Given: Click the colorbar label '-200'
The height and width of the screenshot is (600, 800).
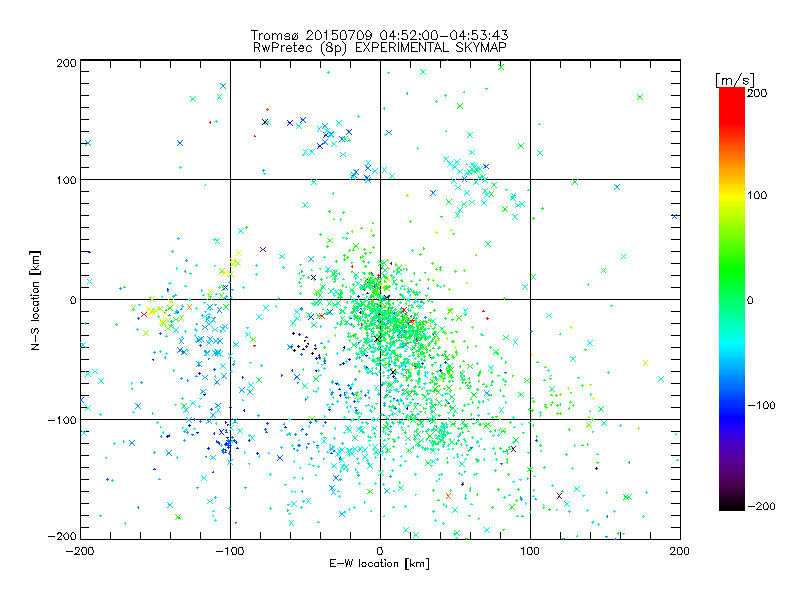Looking at the screenshot, I should point(762,506).
